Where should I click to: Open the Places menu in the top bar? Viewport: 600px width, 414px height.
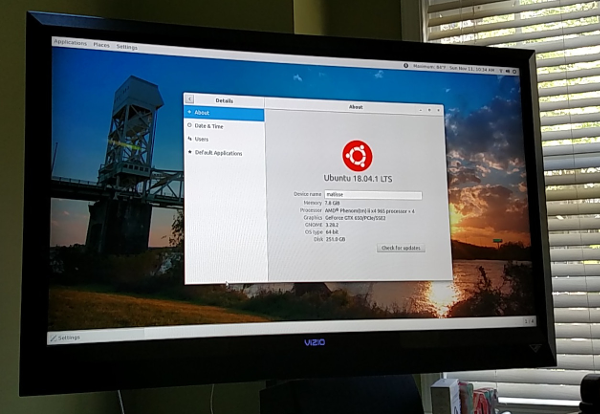(x=101, y=45)
